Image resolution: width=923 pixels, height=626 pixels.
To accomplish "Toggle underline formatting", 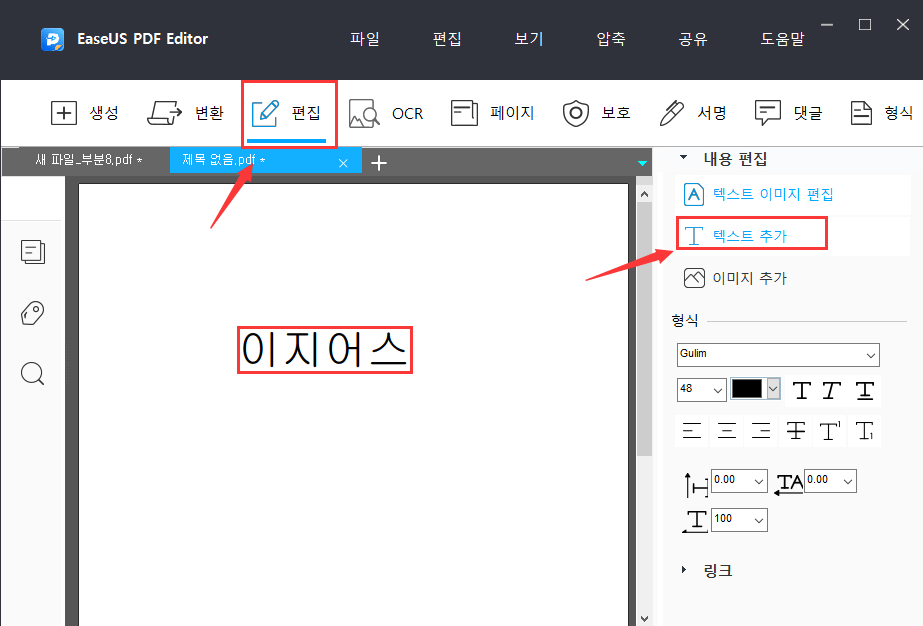I will [863, 390].
